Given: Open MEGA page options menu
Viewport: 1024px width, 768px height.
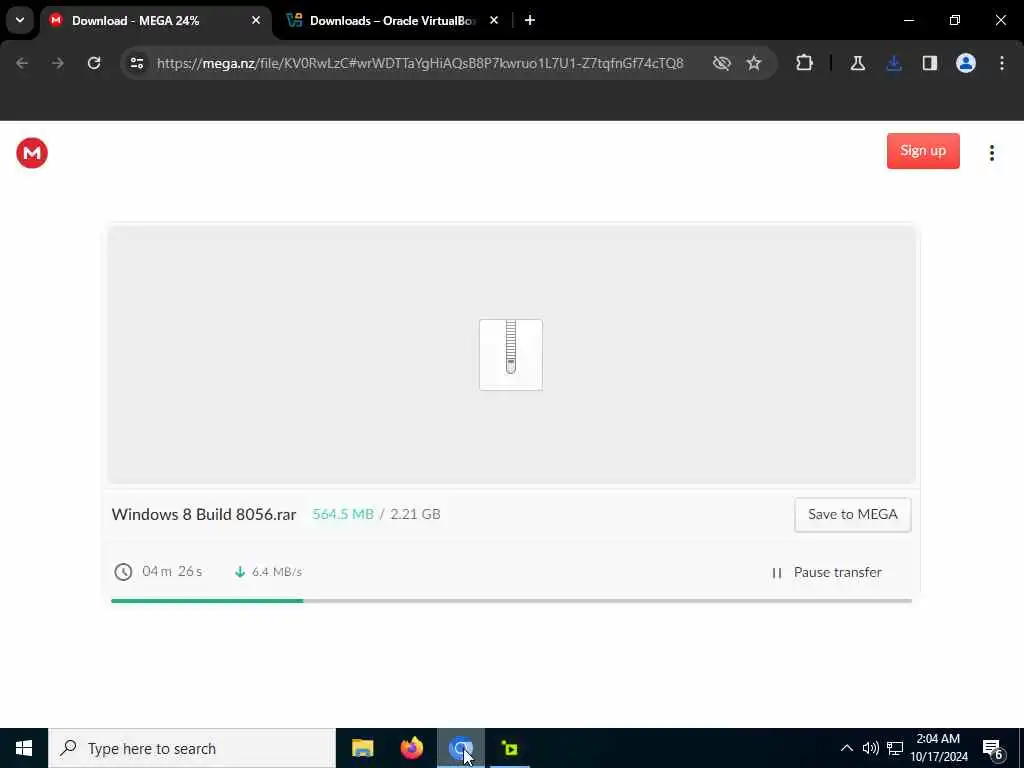Looking at the screenshot, I should coord(991,153).
